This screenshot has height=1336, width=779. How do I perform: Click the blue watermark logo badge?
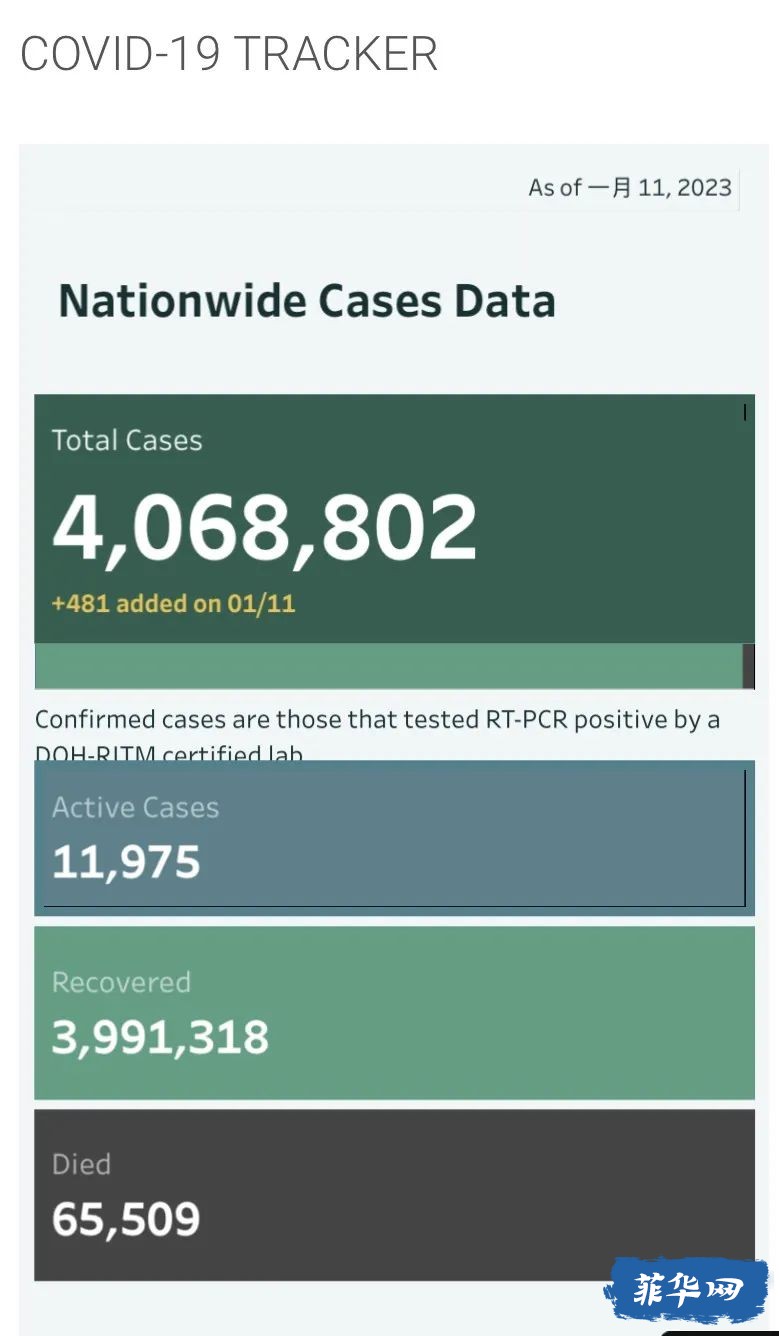[687, 1291]
